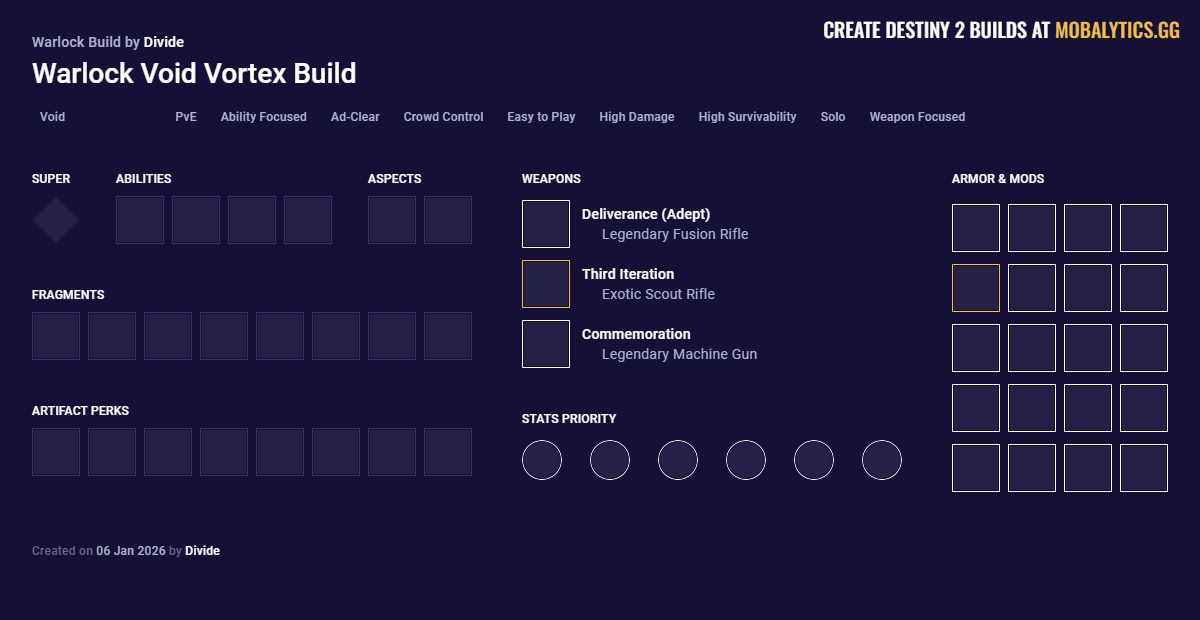Select the Void tag filter

[51, 117]
